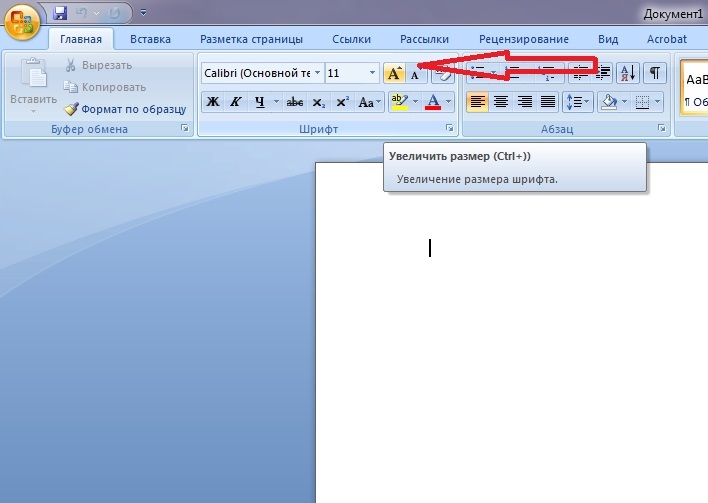The height and width of the screenshot is (503, 708).
Task: Open the round Office button menu
Action: (22, 21)
